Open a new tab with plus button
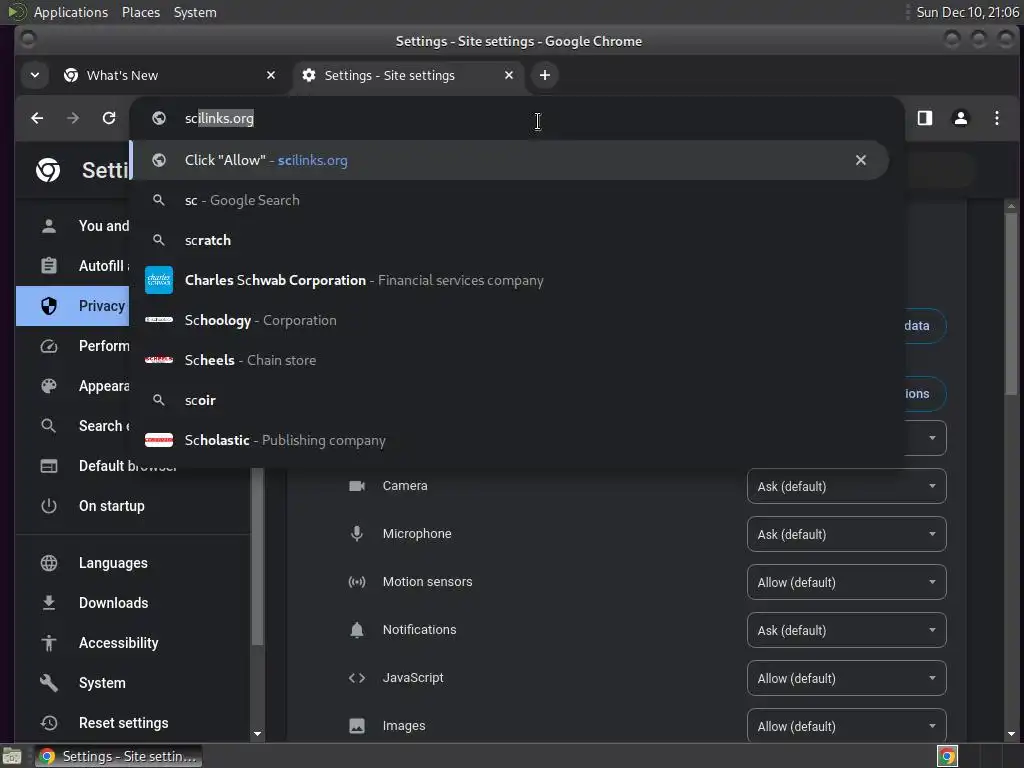The height and width of the screenshot is (768, 1024). pyautogui.click(x=545, y=75)
